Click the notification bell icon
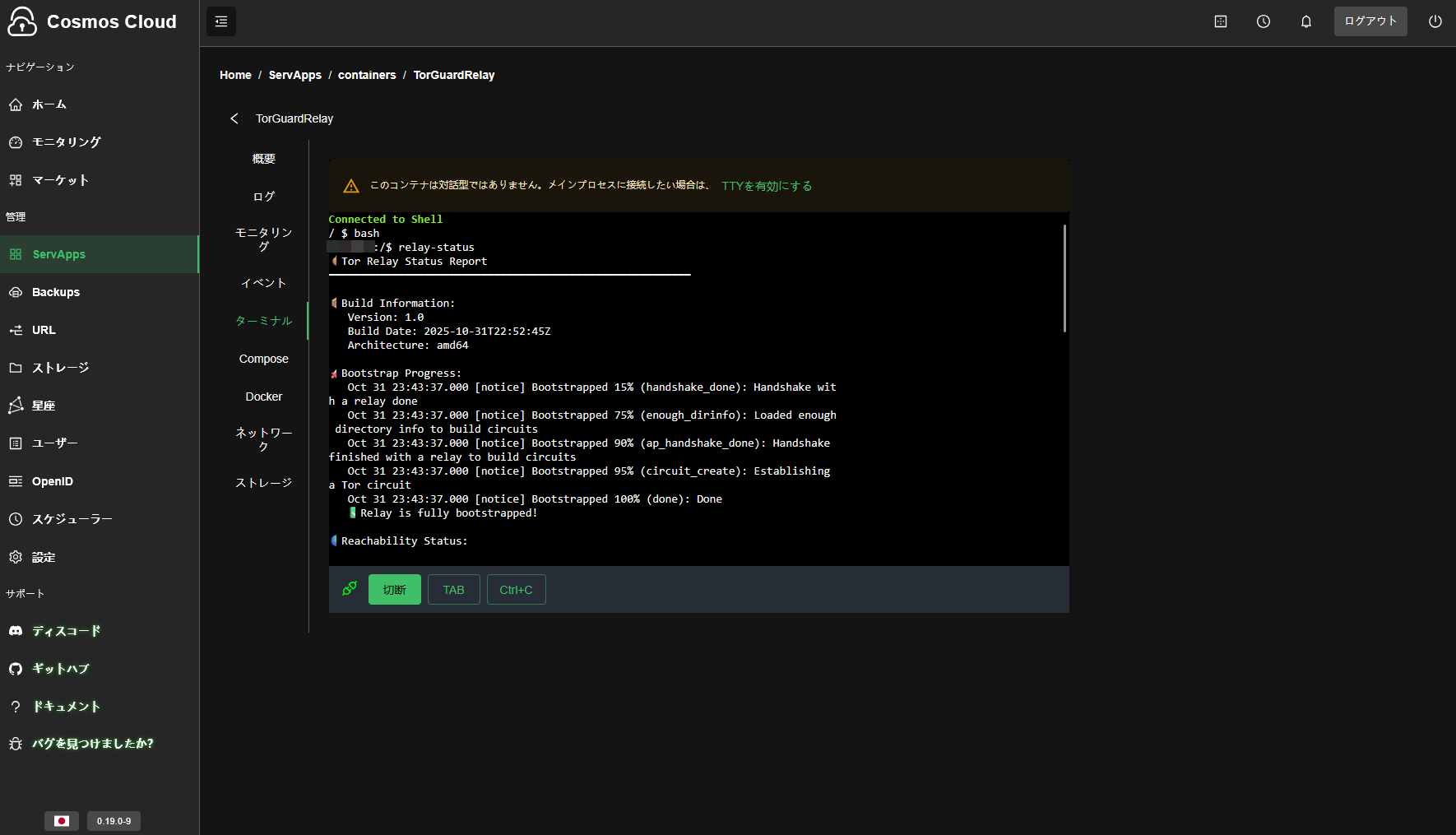The height and width of the screenshot is (835, 1456). [1306, 21]
